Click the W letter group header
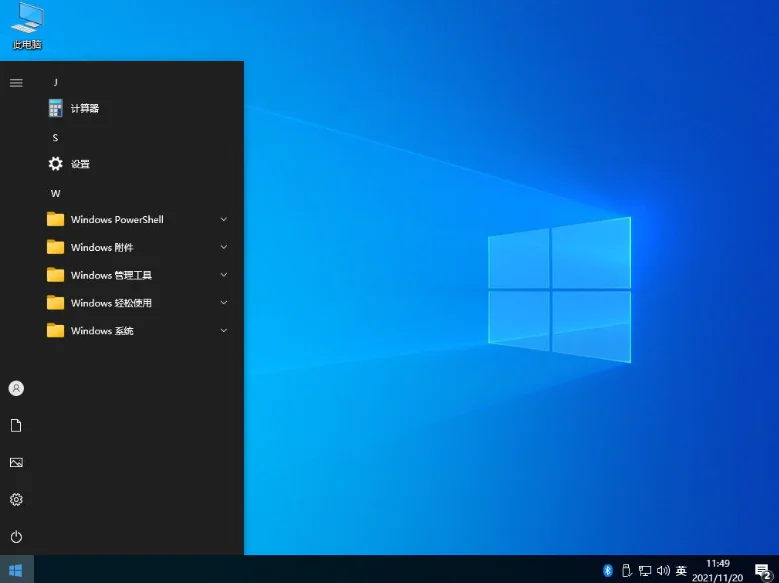This screenshot has width=779, height=583. pyautogui.click(x=55, y=193)
